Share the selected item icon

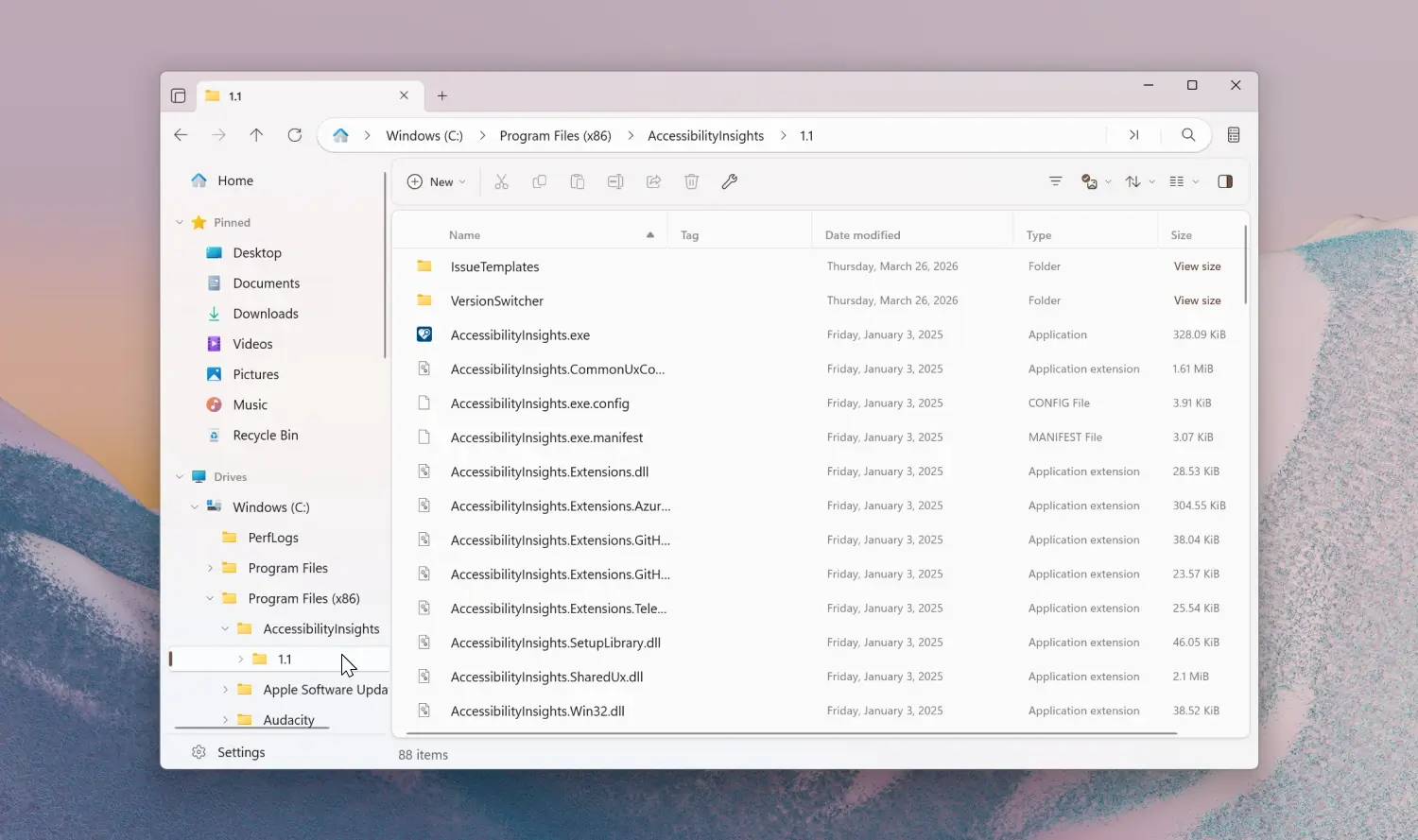click(x=653, y=181)
